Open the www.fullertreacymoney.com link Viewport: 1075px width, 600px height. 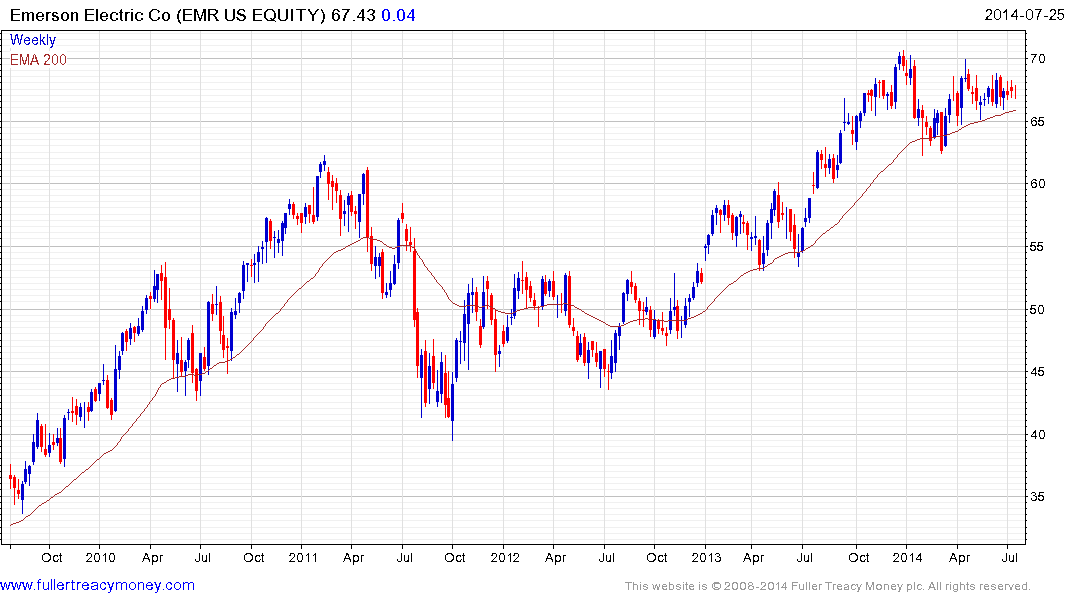[97, 586]
